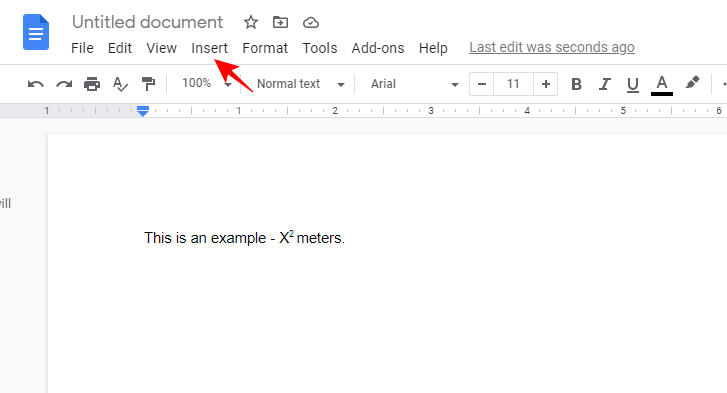Toggle Italic formatting
Screen dimensions: 727x393
click(x=604, y=84)
